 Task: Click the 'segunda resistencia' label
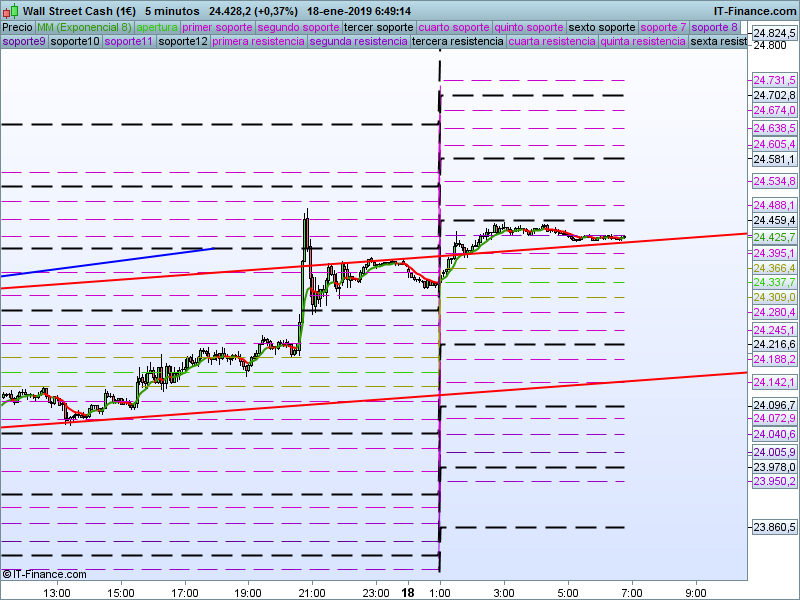pos(358,41)
